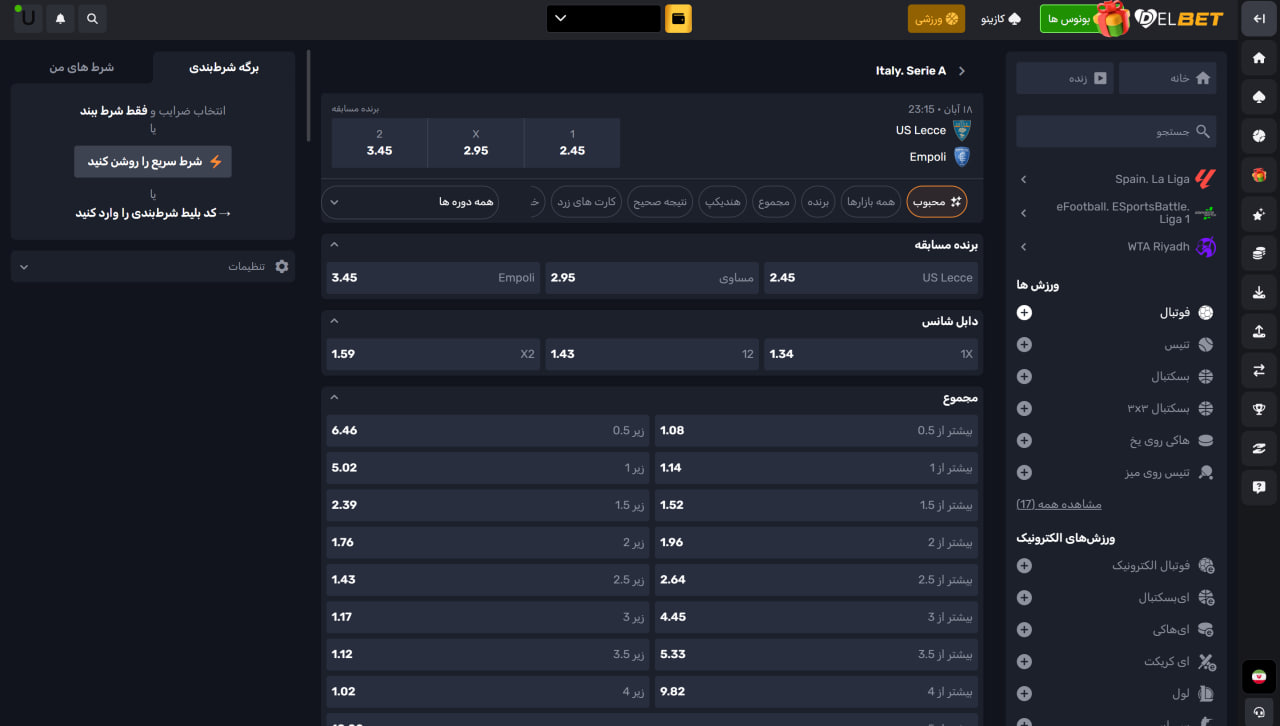
Task: Click the search magnifier icon in top bar
Action: [92, 18]
